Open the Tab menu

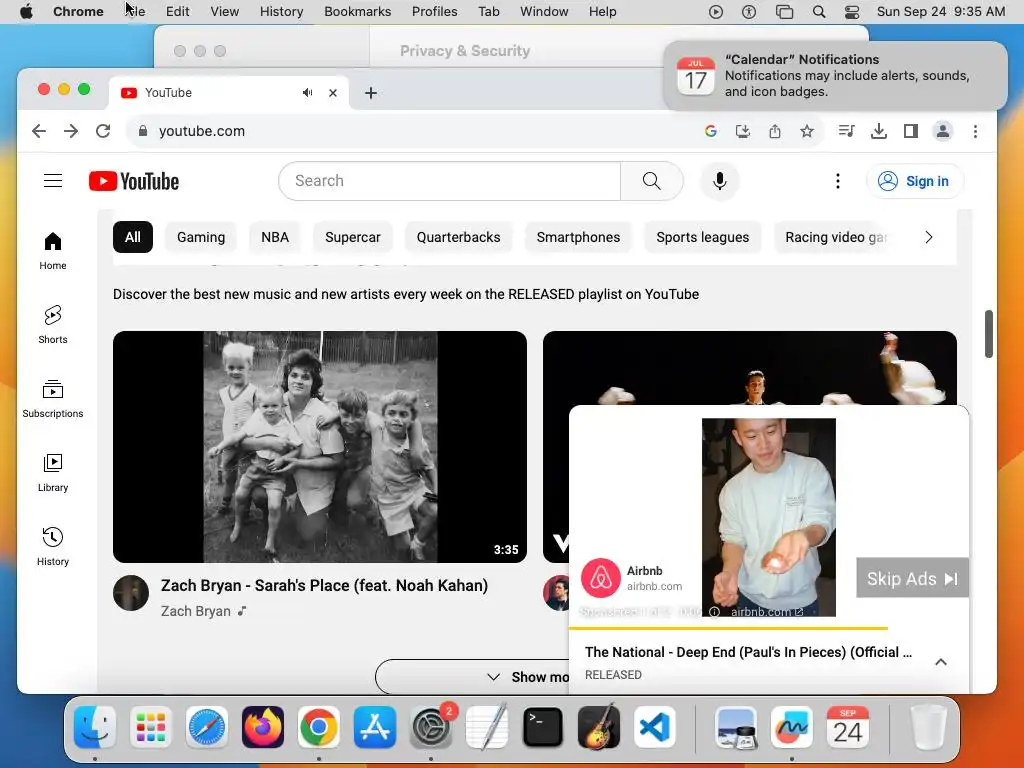(488, 12)
